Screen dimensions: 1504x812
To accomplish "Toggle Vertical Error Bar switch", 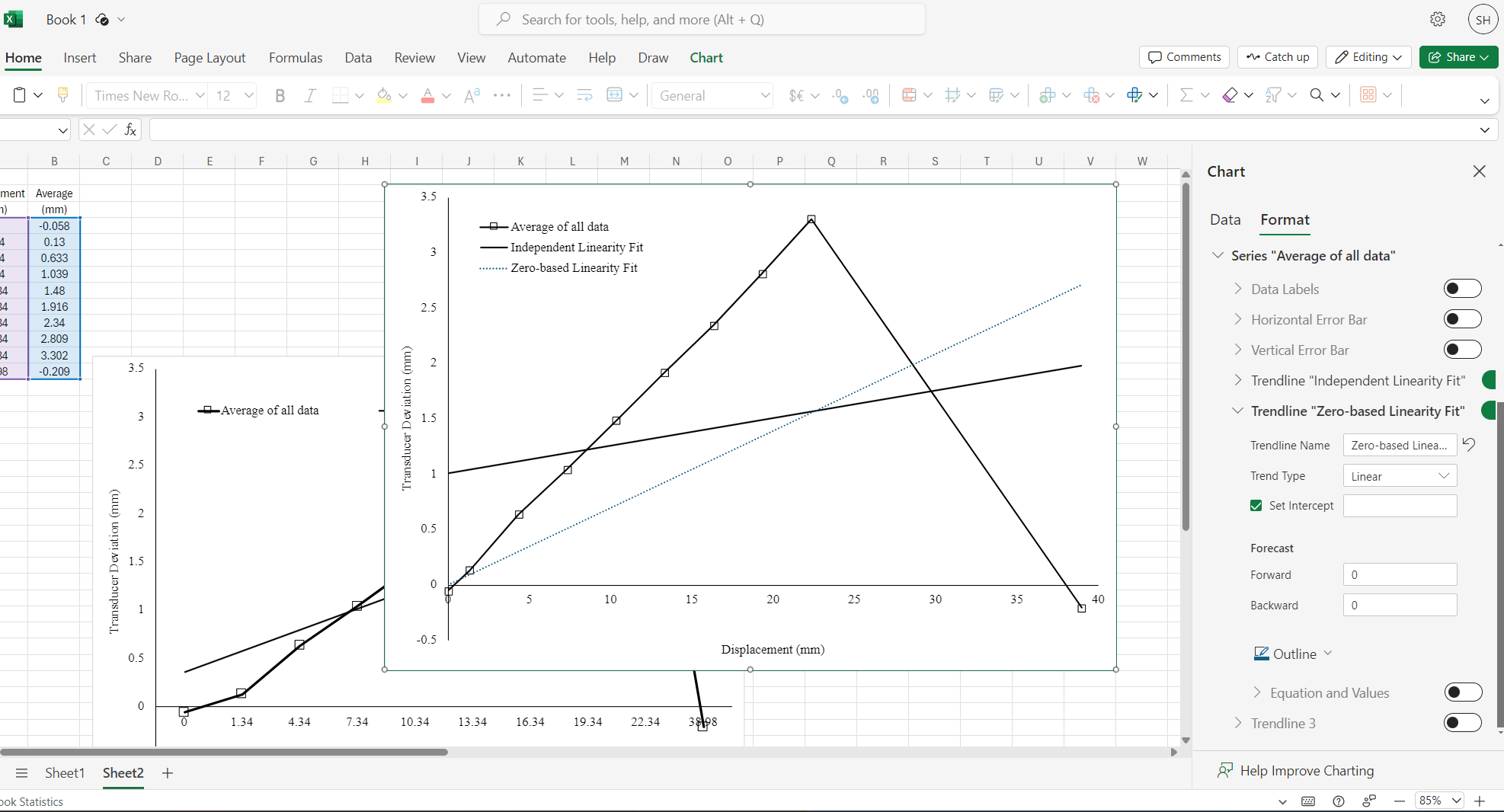I will pyautogui.click(x=1463, y=350).
